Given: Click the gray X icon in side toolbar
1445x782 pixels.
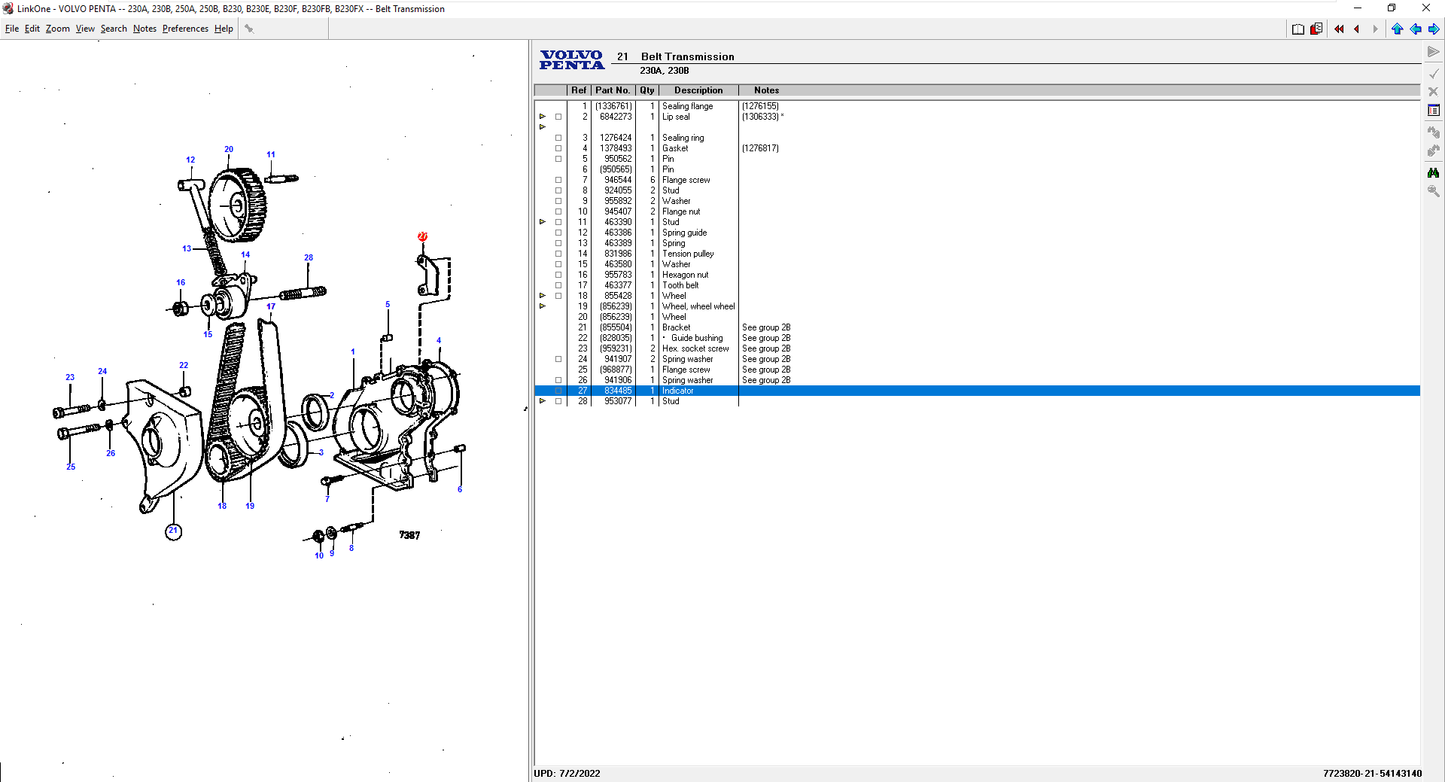Looking at the screenshot, I should (x=1433, y=91).
